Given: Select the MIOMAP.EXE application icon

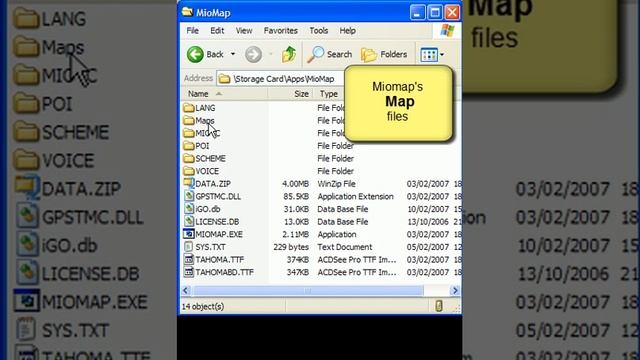Looking at the screenshot, I should point(189,234).
